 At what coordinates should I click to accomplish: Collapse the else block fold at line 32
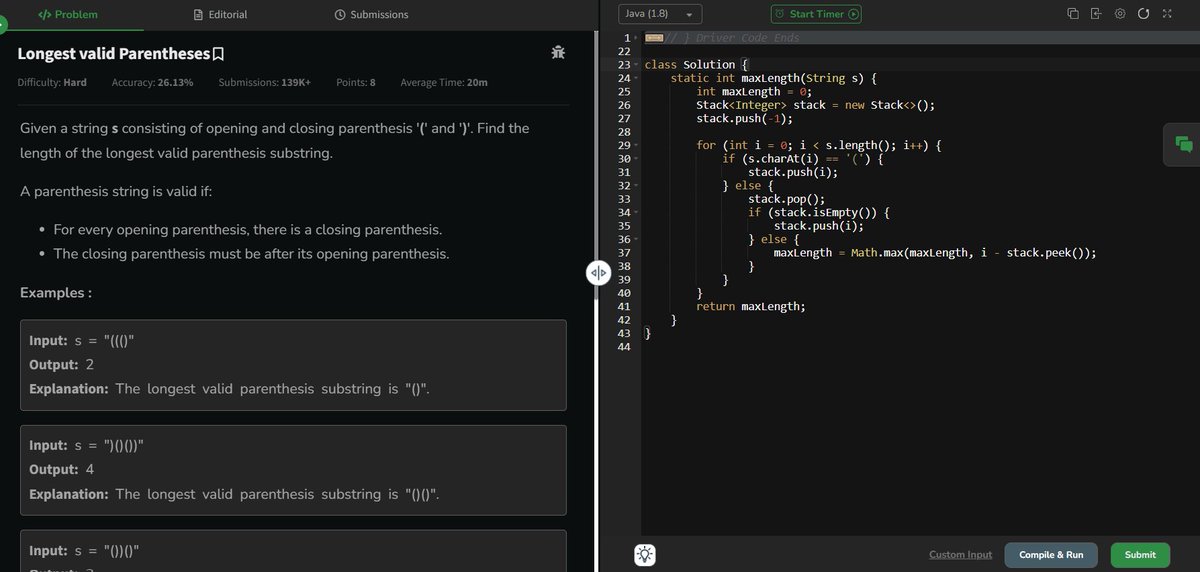[635, 186]
